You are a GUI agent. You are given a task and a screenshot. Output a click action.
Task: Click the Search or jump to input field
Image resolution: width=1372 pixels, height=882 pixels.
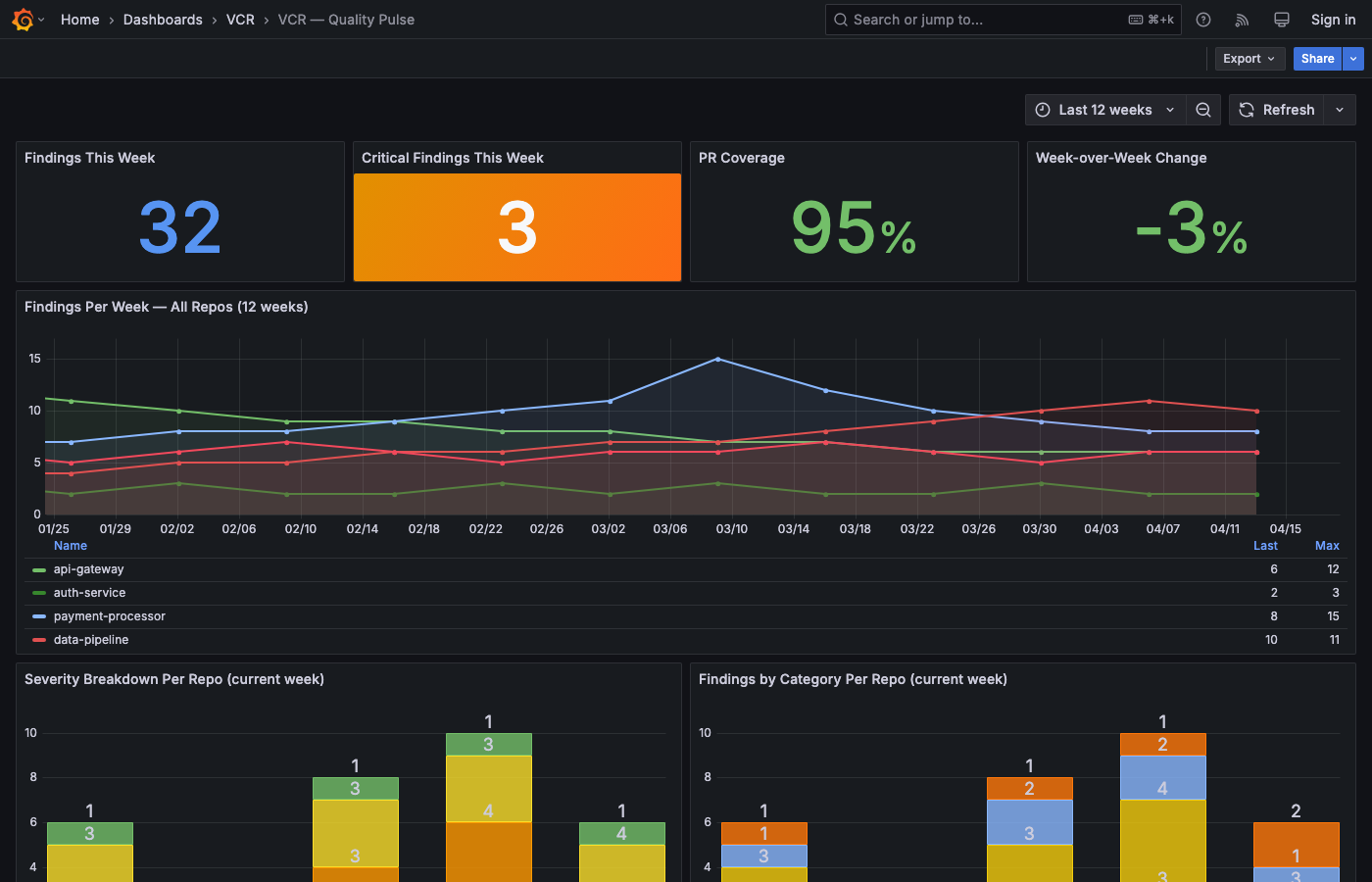click(x=980, y=19)
